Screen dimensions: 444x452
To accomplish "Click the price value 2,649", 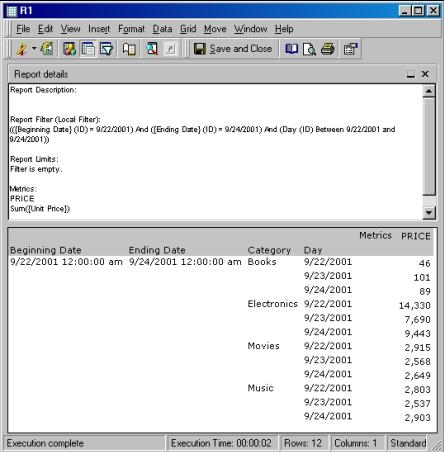I will 418,376.
